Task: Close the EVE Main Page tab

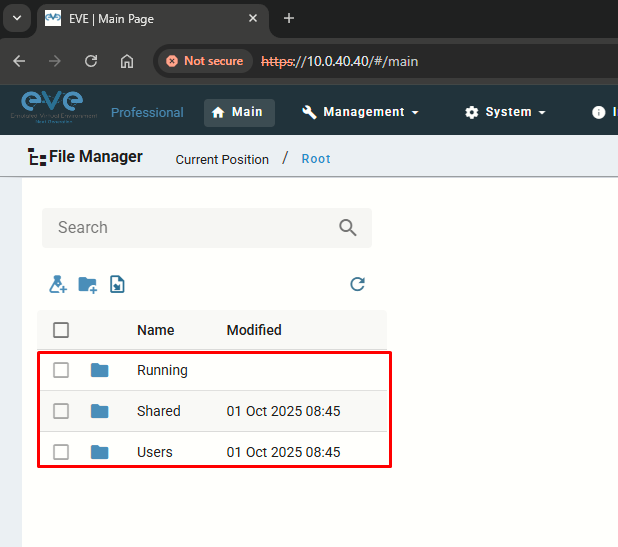Action: 253,18
